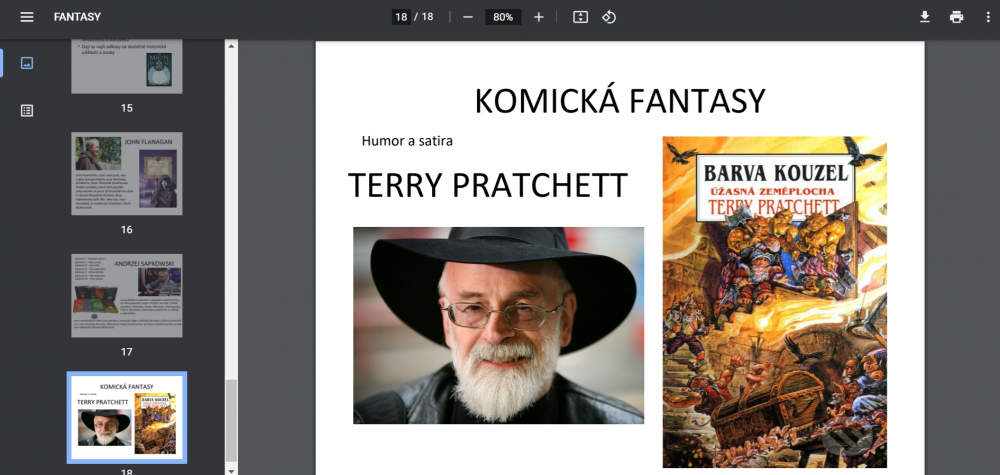Print the document
1000x475 pixels.
pos(956,17)
